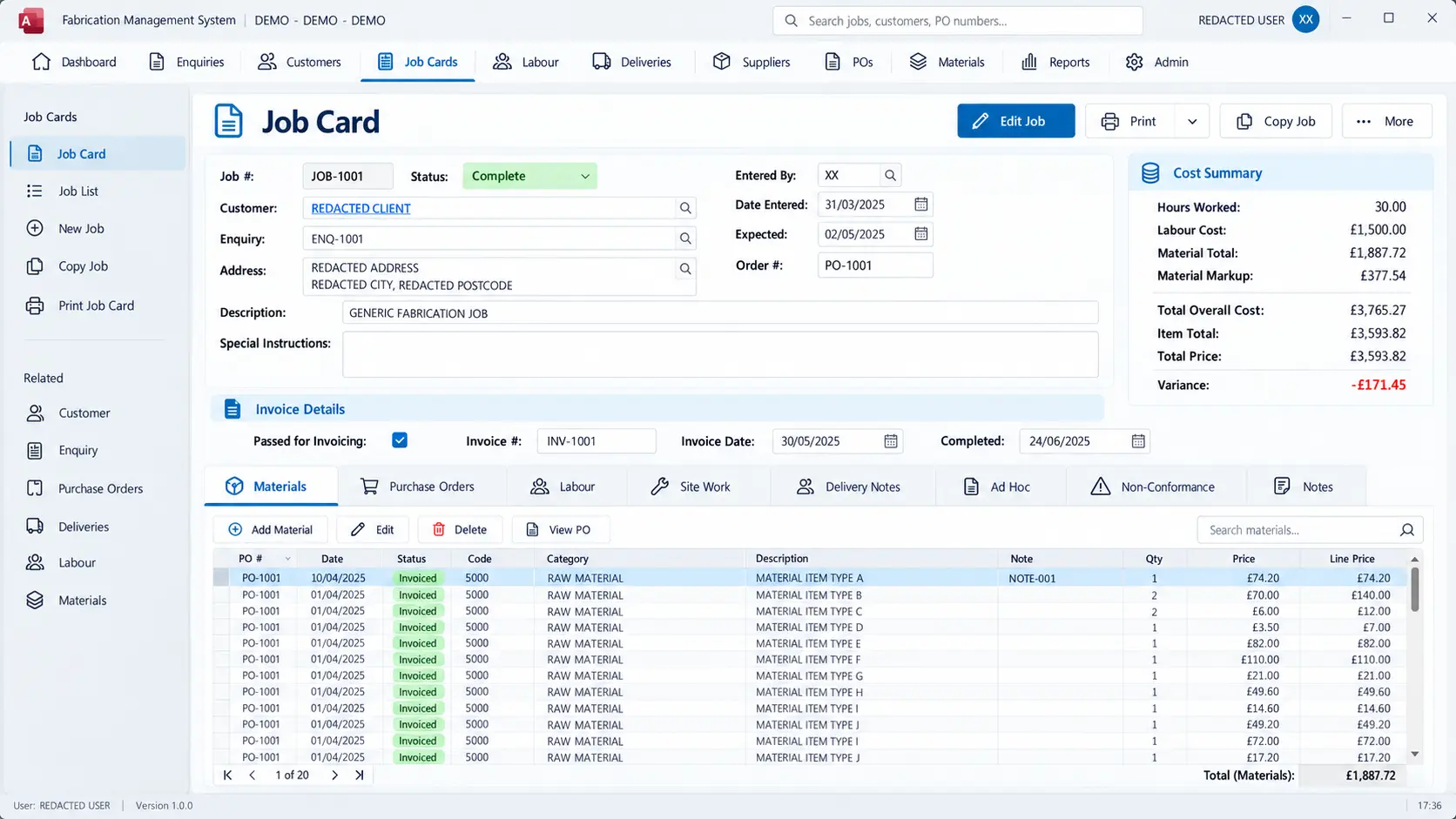Screen dimensions: 1456x819
Task: Open the Non-Conformance tab
Action: (1152, 487)
